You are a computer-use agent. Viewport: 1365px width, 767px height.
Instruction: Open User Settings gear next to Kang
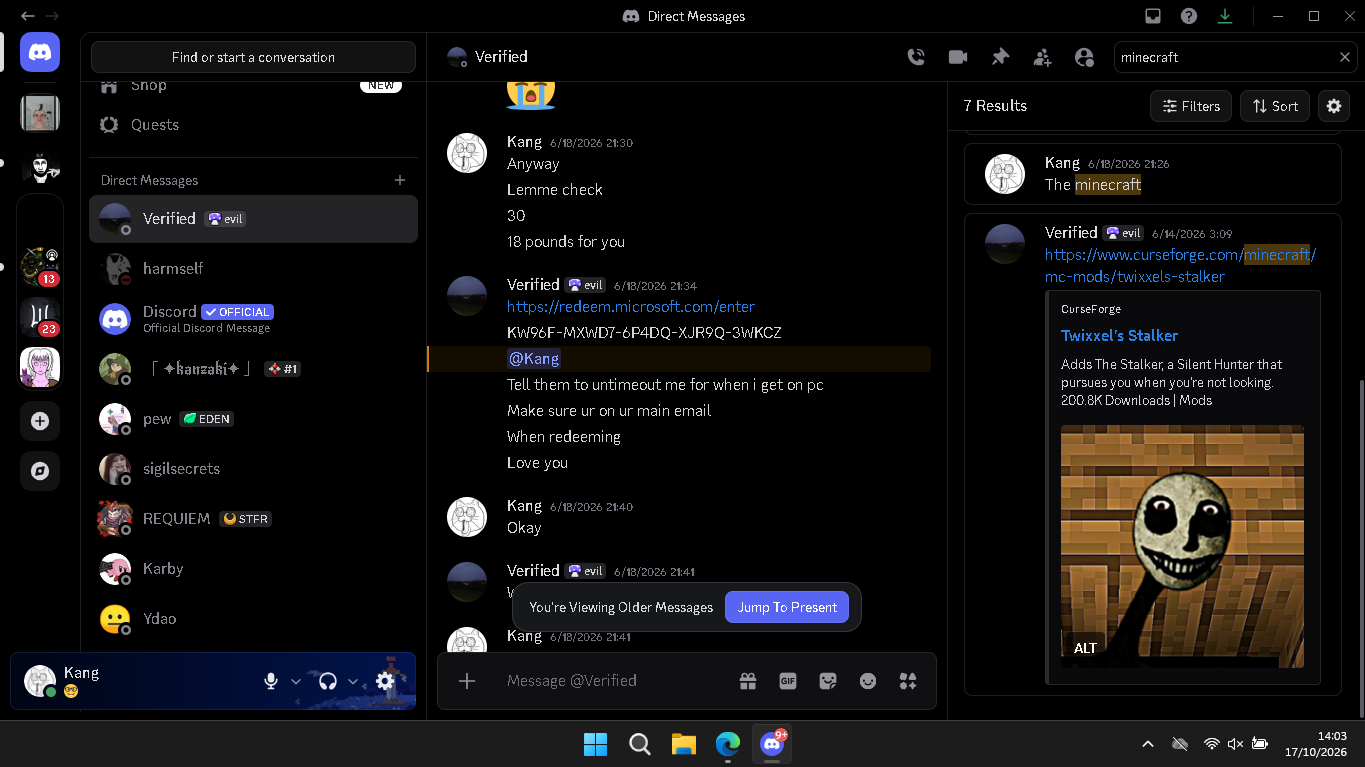(x=385, y=681)
